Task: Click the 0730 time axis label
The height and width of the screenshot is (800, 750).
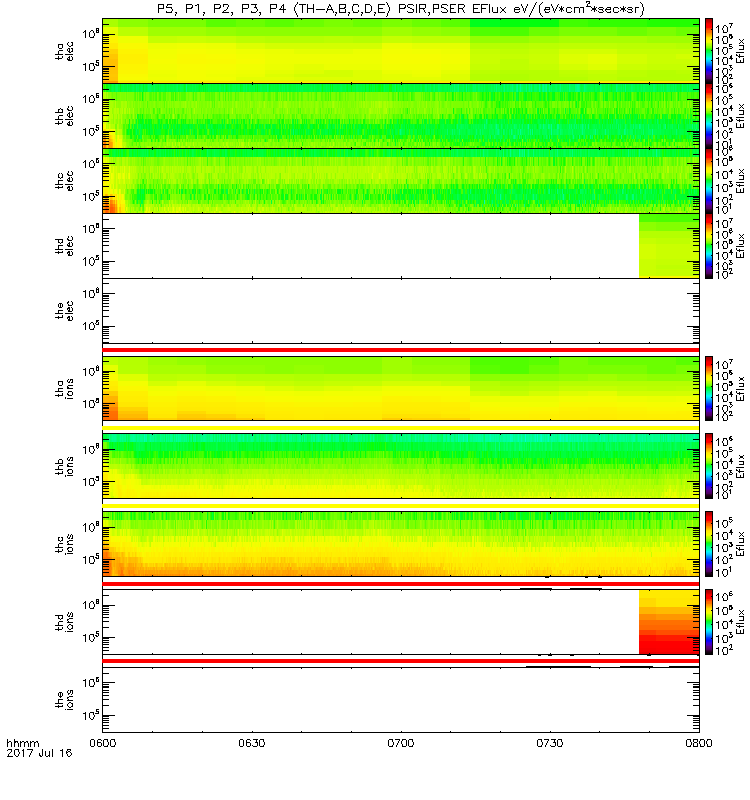Action: 549,743
